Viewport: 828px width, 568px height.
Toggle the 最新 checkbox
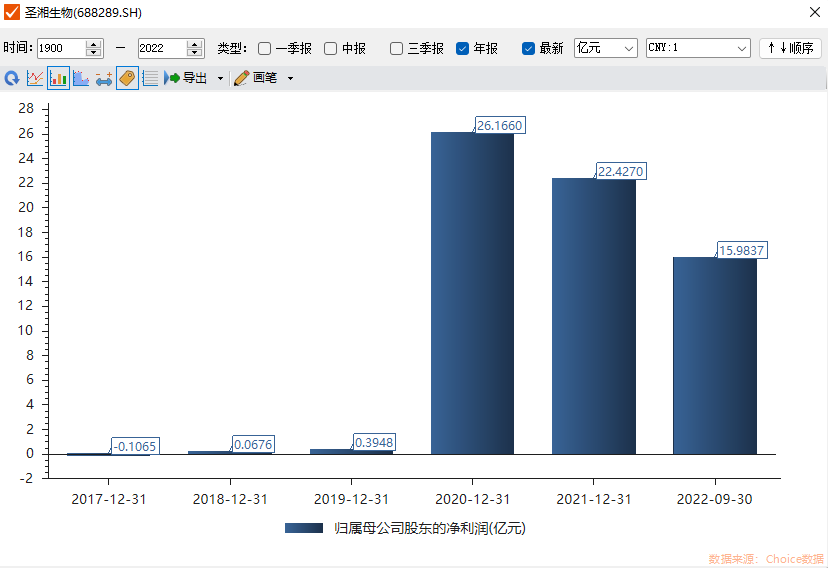[x=529, y=48]
